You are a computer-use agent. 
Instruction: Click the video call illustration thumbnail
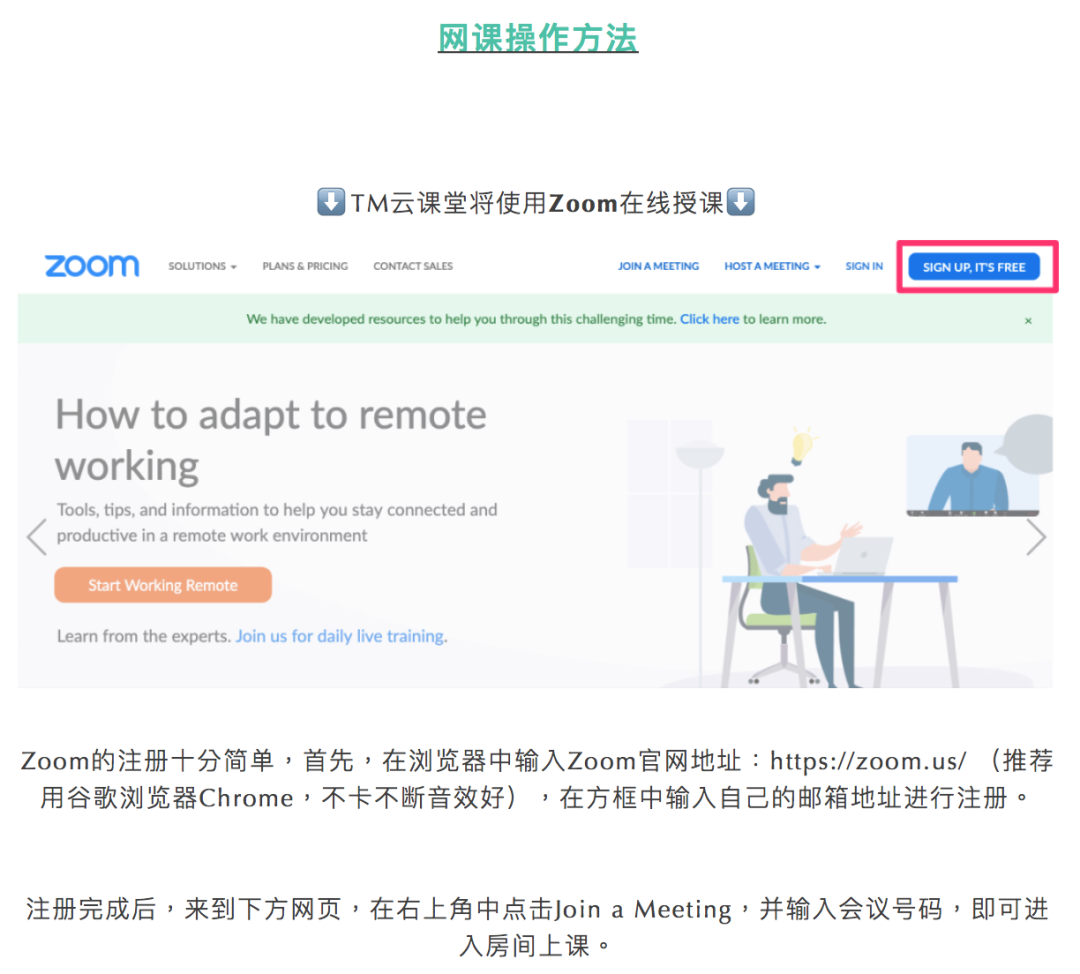[973, 476]
